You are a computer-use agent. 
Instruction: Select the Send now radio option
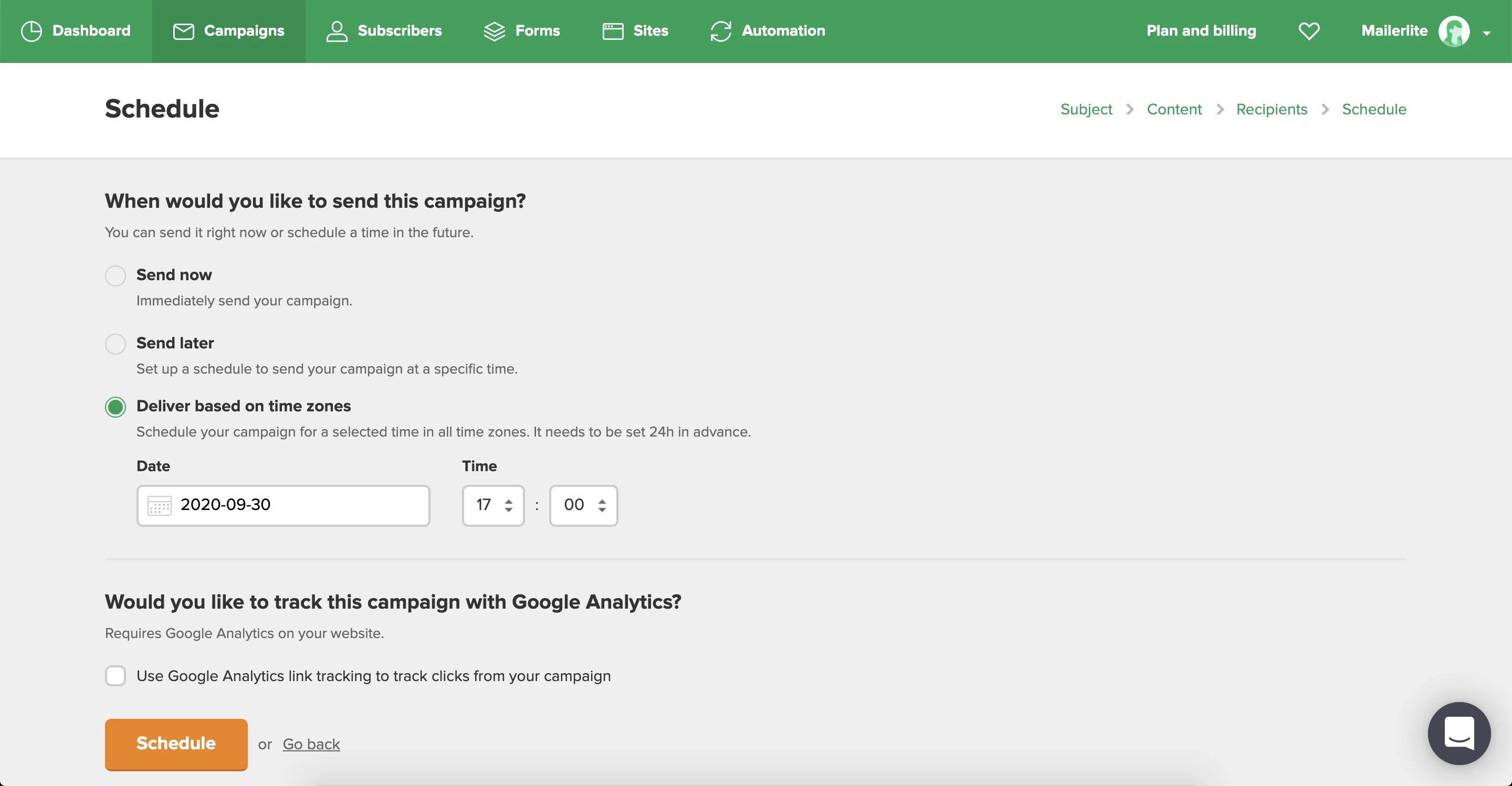point(115,275)
